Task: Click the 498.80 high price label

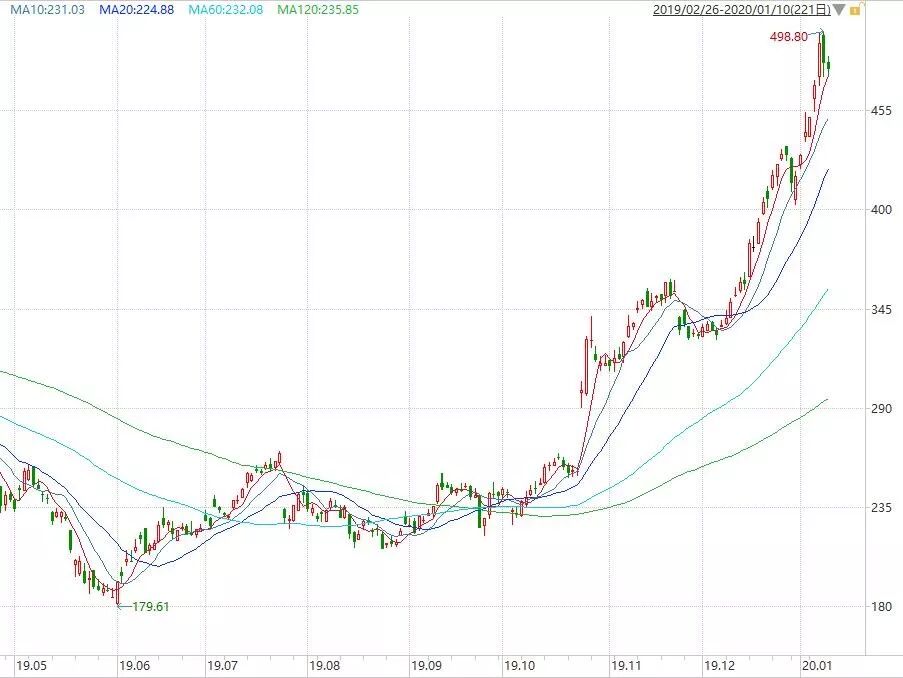Action: point(788,37)
